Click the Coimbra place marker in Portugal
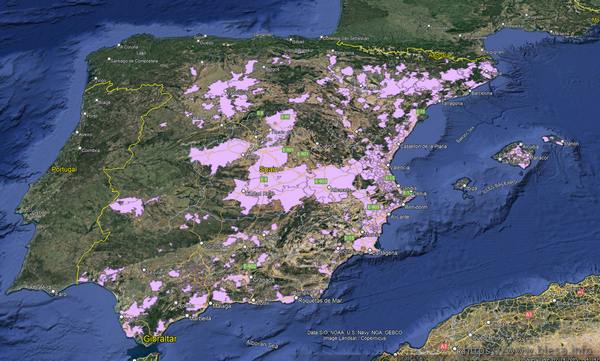This screenshot has height=361, width=600. (x=80, y=149)
